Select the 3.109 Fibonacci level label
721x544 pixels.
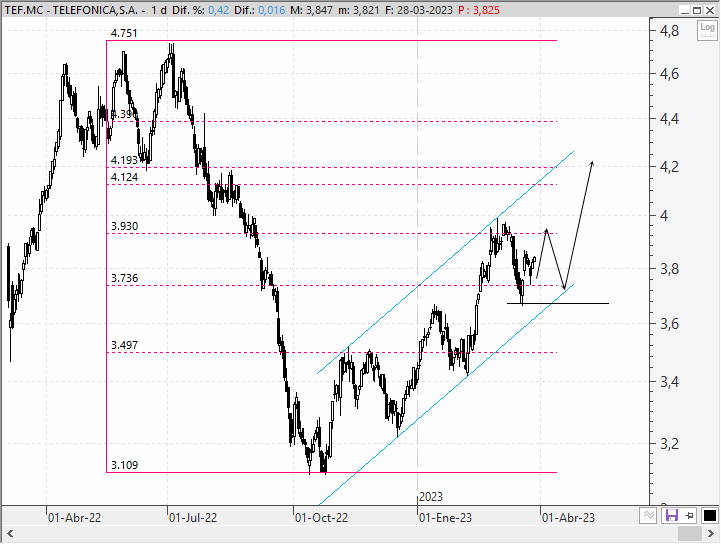point(124,465)
